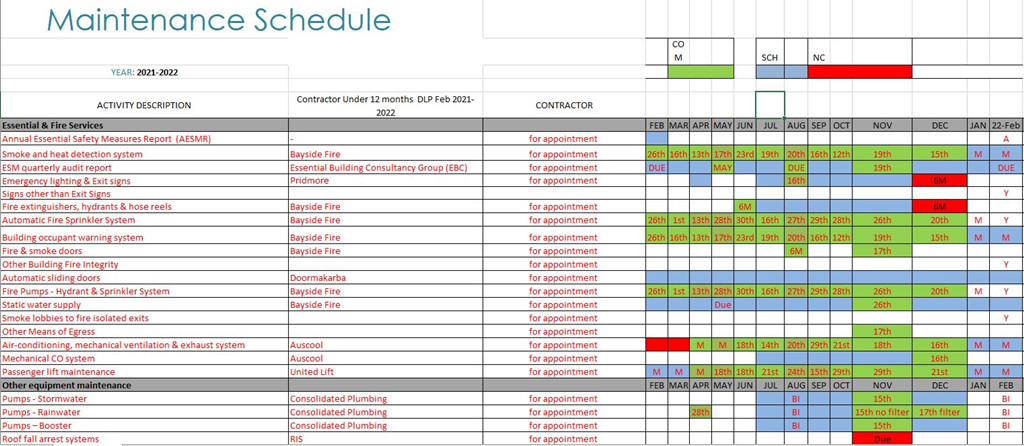
Task: Click the ACTIVITY DESCRIPTION column header
Action: [144, 105]
